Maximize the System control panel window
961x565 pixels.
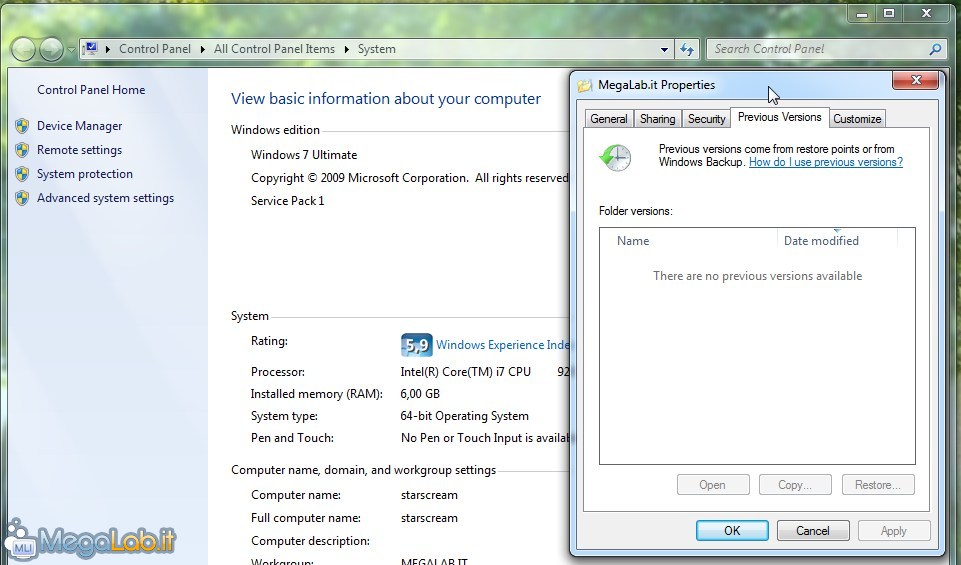coord(889,13)
